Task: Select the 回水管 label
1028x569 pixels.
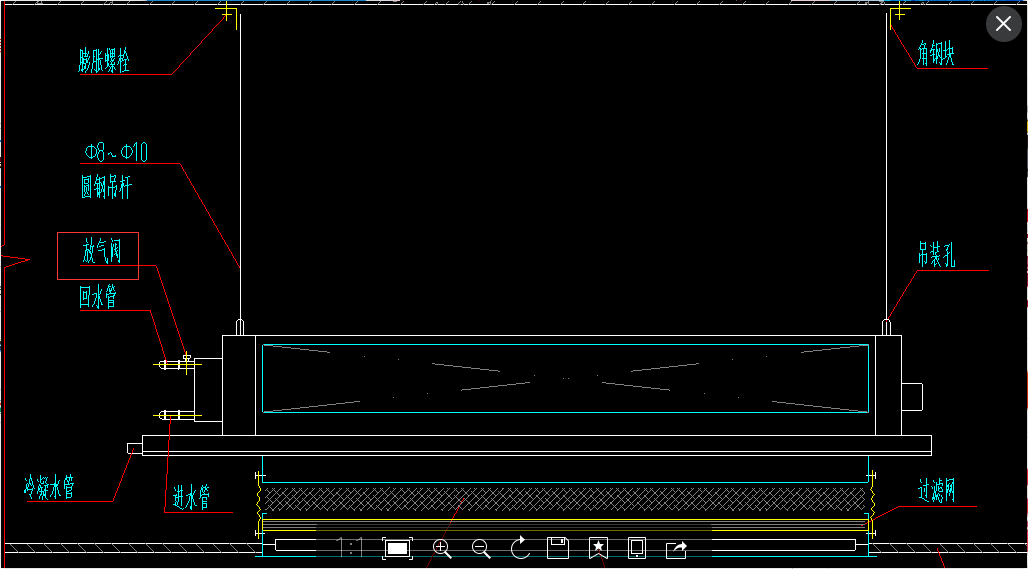Action: (x=98, y=299)
